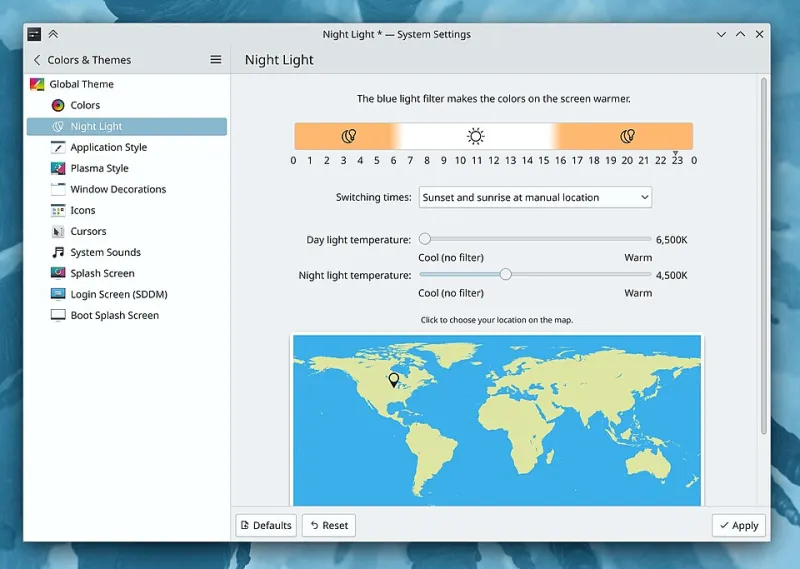The image size is (800, 569).
Task: Go back with the Colors & Themes arrow
Action: [37, 60]
